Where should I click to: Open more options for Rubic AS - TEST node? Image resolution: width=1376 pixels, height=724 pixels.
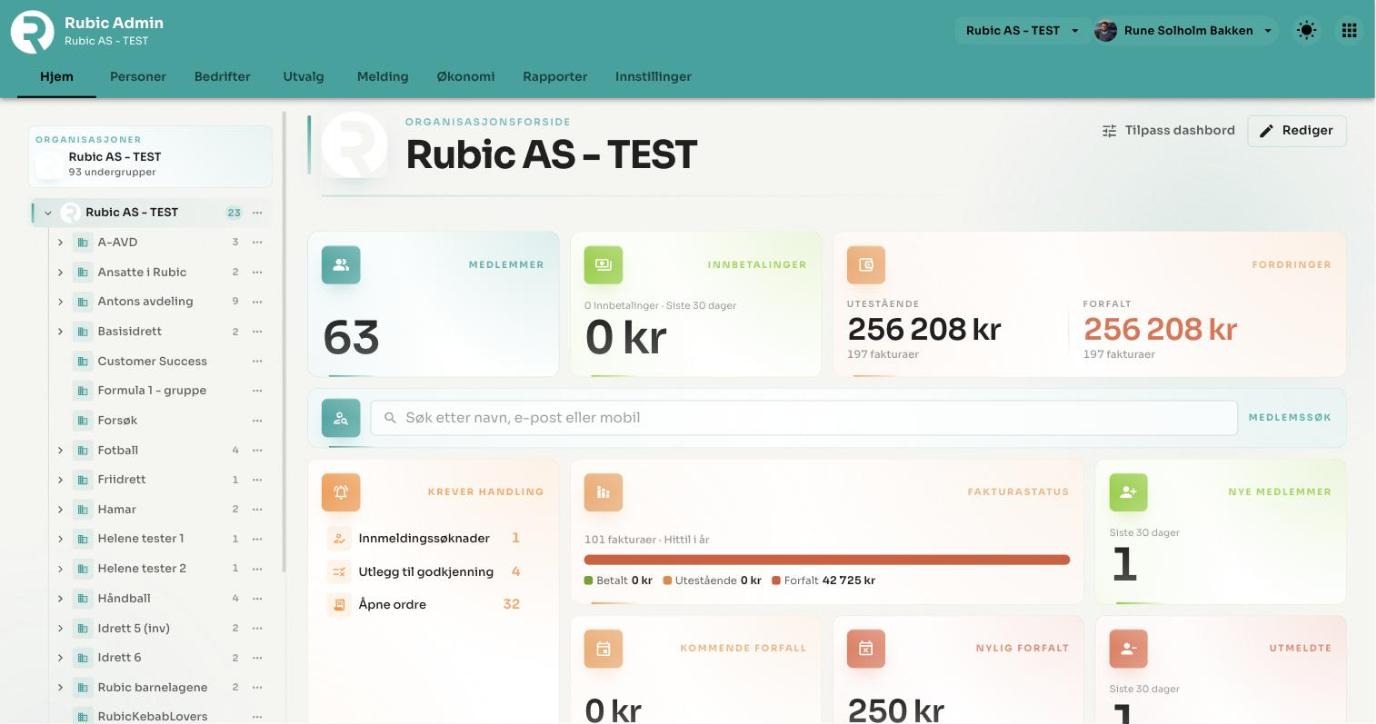click(257, 213)
